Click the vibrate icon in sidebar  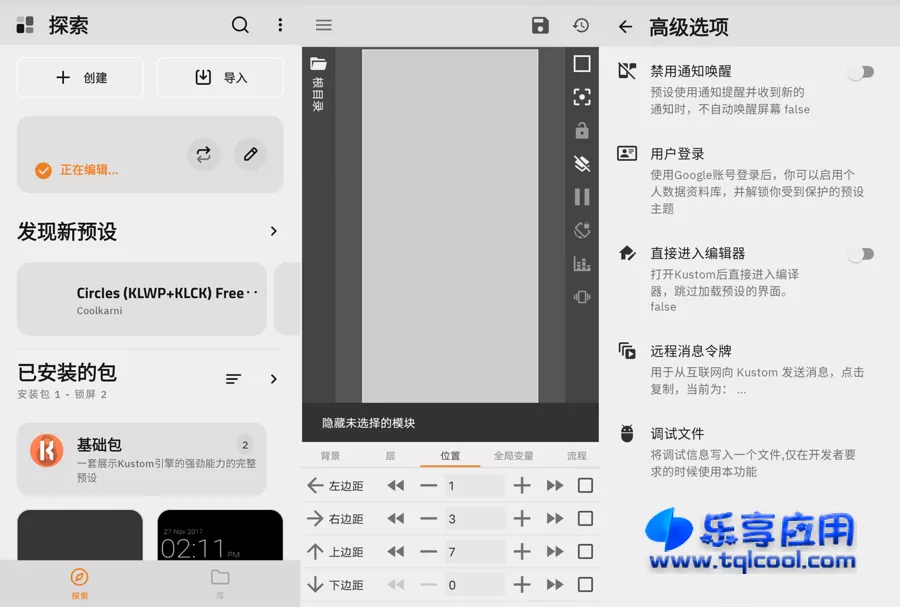click(x=582, y=297)
